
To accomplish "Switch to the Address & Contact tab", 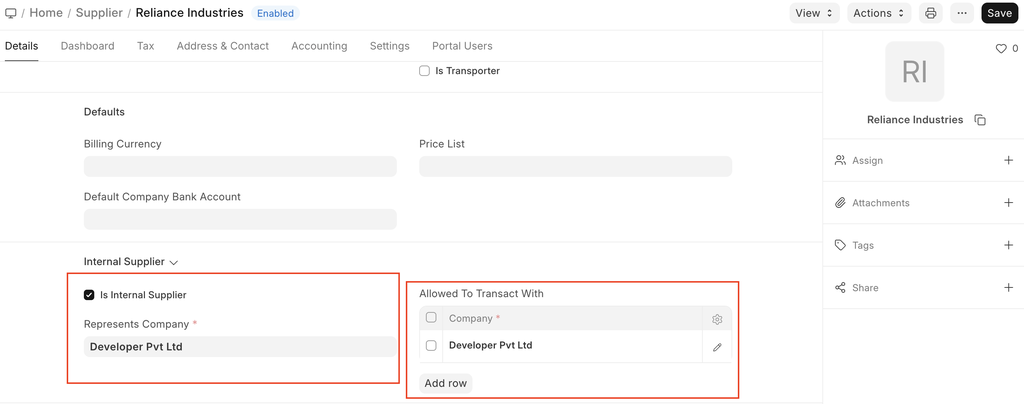I will click(x=222, y=46).
